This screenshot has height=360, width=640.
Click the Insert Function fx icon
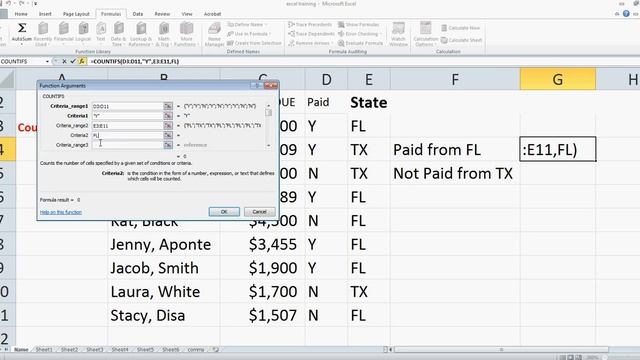tap(82, 61)
